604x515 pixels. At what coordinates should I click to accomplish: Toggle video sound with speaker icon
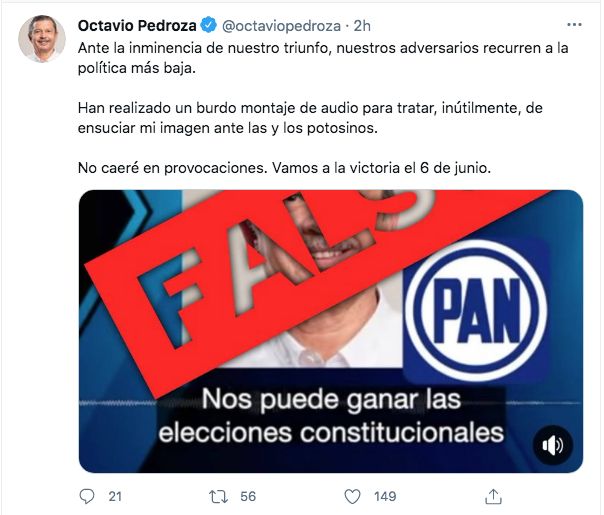coord(552,445)
